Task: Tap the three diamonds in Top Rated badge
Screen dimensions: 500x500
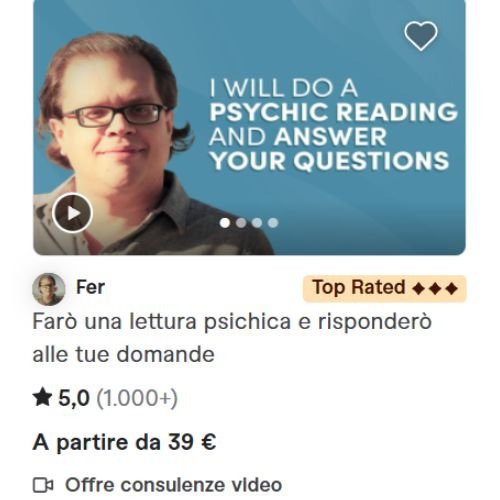Action: pyautogui.click(x=435, y=288)
